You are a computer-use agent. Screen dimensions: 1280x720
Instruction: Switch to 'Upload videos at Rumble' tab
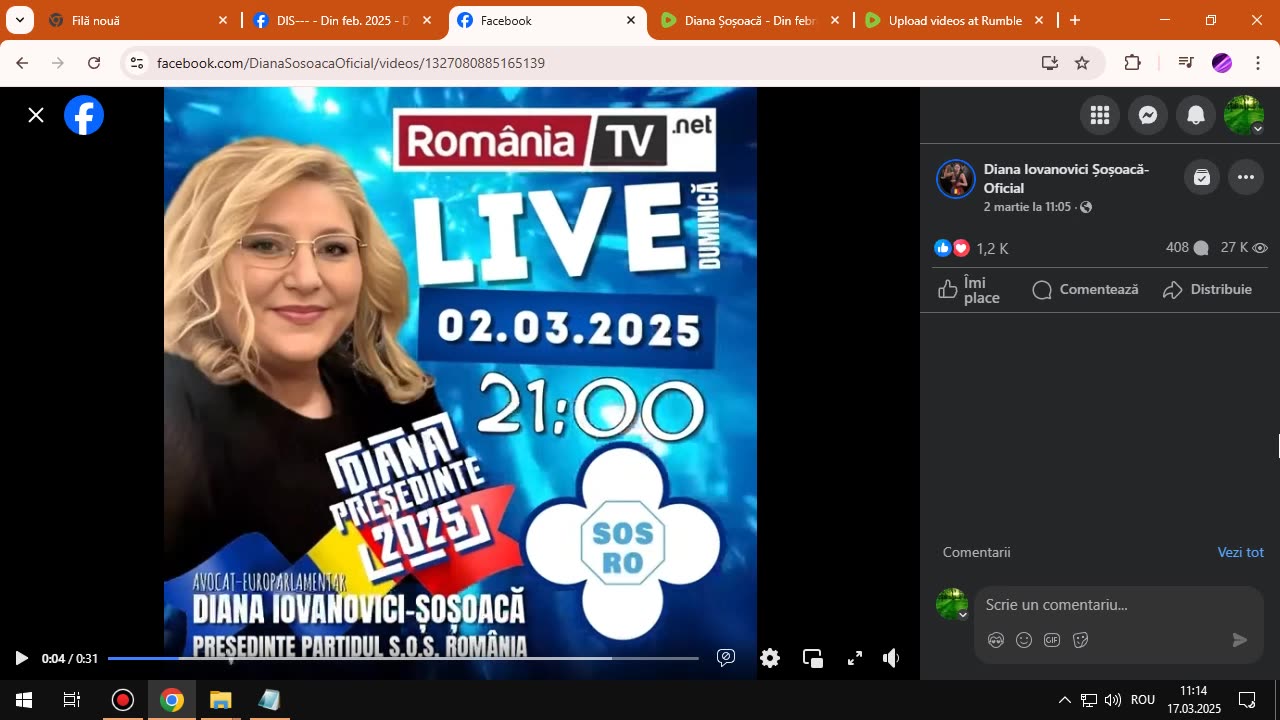click(x=956, y=20)
